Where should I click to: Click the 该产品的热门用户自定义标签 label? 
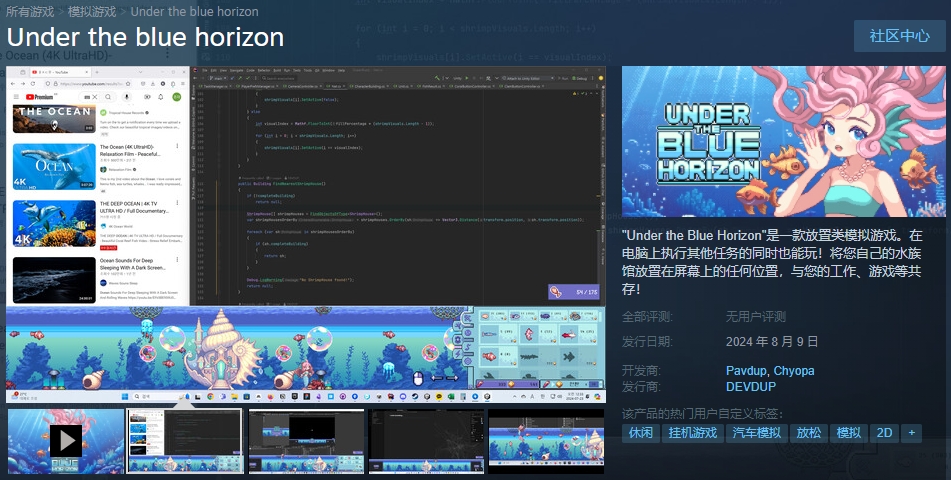click(x=702, y=414)
